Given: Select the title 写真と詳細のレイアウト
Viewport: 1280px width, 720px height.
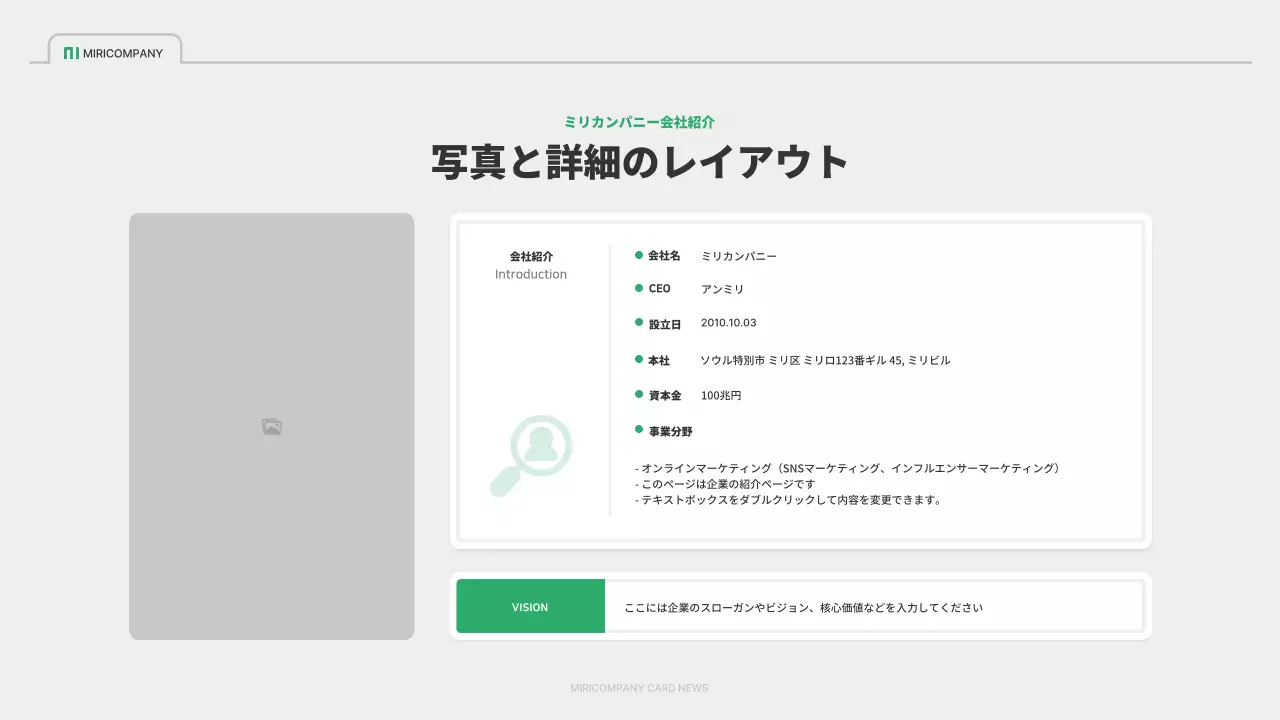Looking at the screenshot, I should 639,160.
